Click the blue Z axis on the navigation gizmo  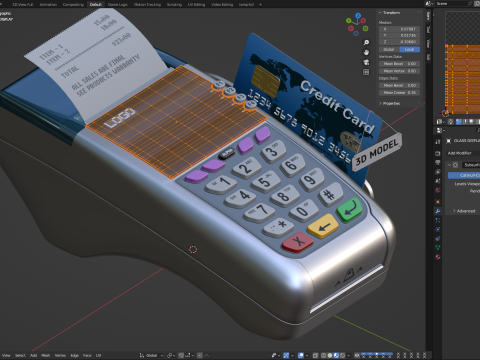358,16
